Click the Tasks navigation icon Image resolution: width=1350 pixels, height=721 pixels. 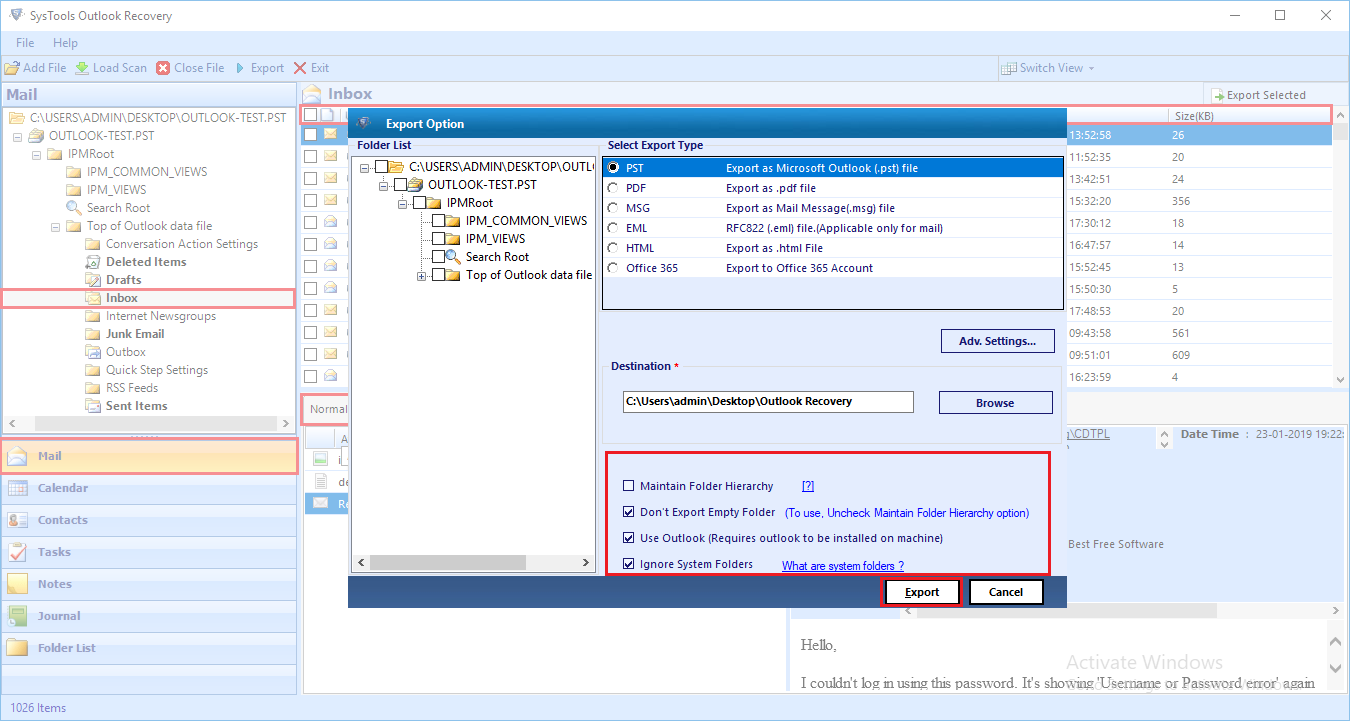tap(17, 552)
